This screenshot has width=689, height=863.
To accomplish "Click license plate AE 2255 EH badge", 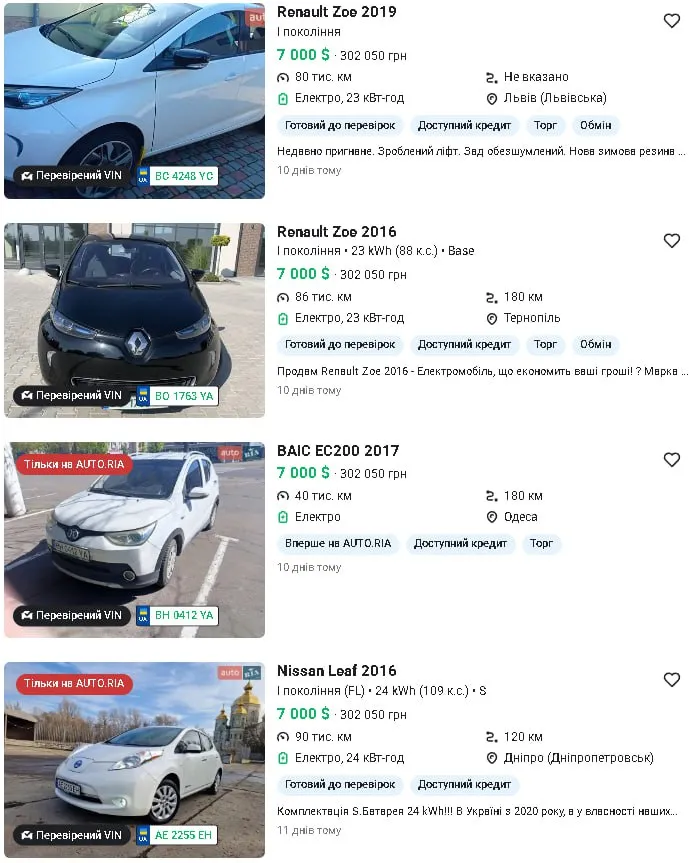I will [177, 835].
